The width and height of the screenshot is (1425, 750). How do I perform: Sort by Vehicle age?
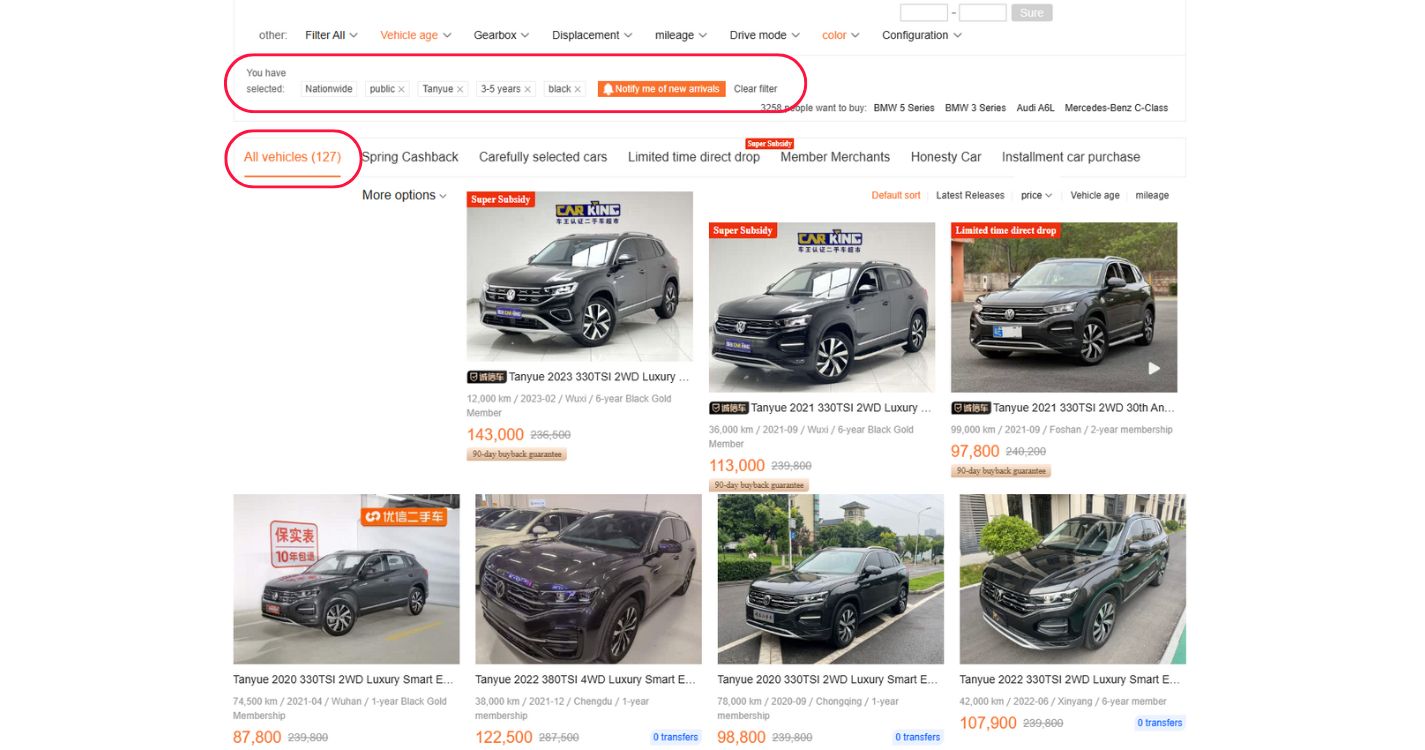point(1095,195)
